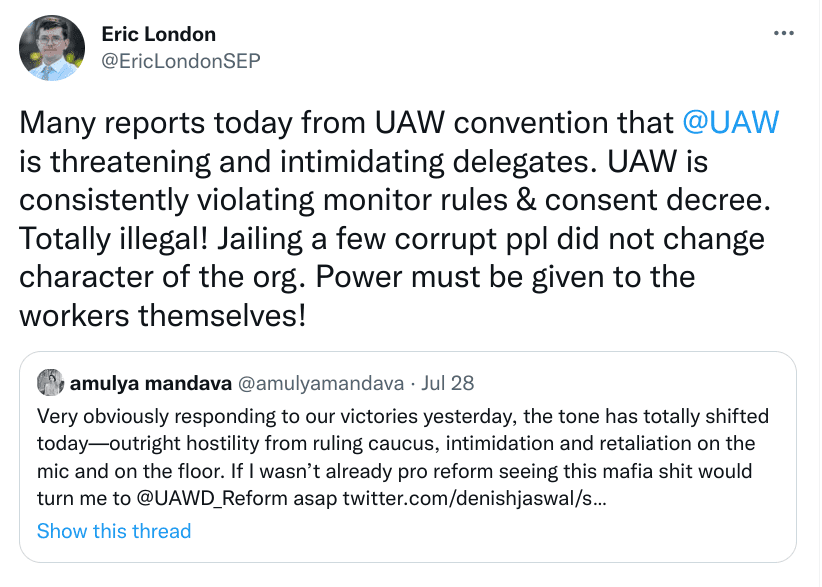This screenshot has width=822, height=587.
Task: Click amulya mandava's small avatar
Action: click(x=50, y=383)
